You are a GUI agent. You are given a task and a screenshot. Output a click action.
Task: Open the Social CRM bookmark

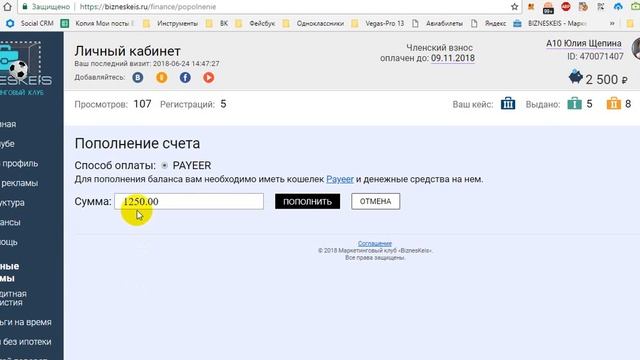pos(29,24)
